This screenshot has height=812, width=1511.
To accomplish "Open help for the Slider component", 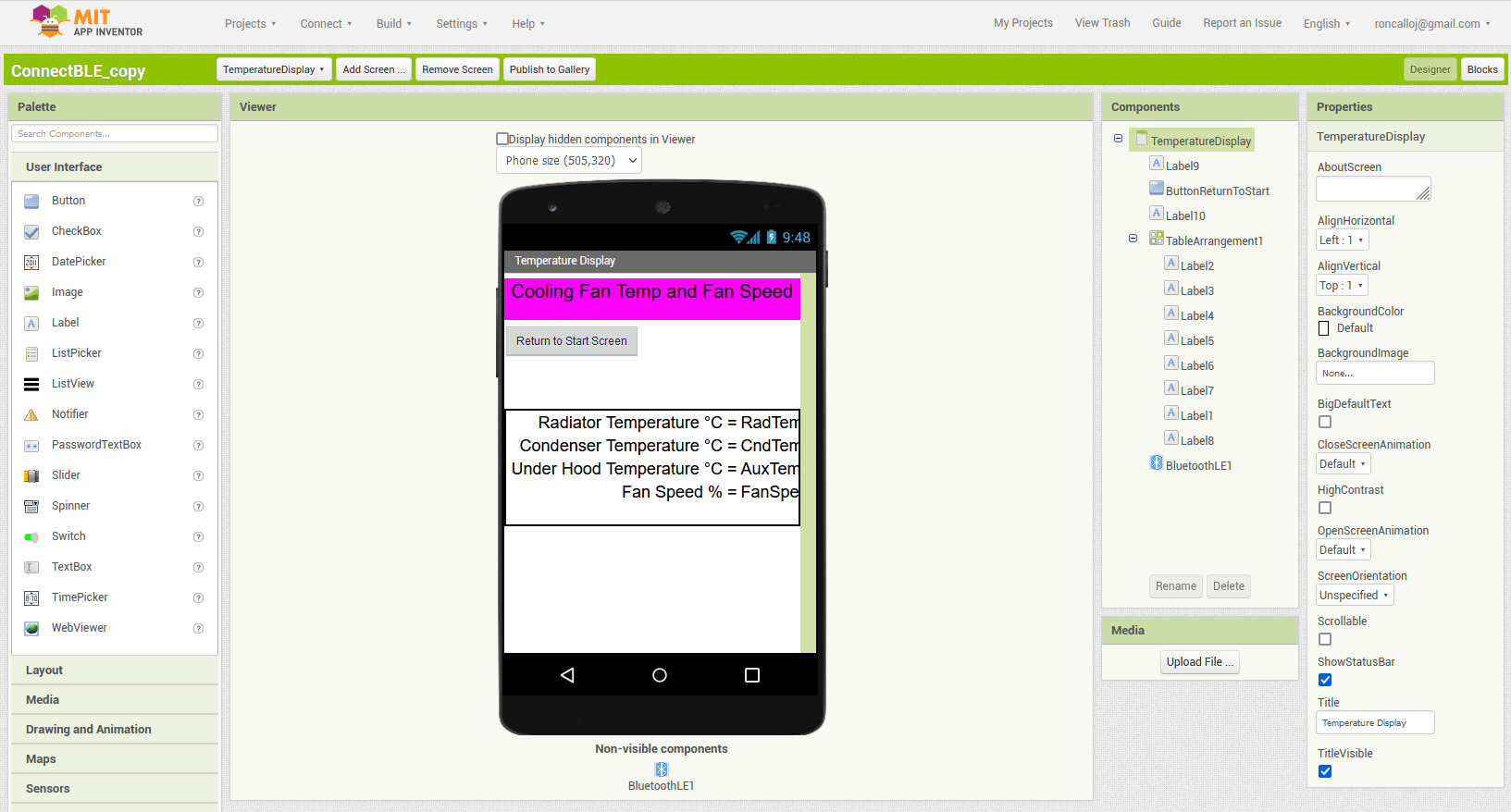I will coord(198,475).
